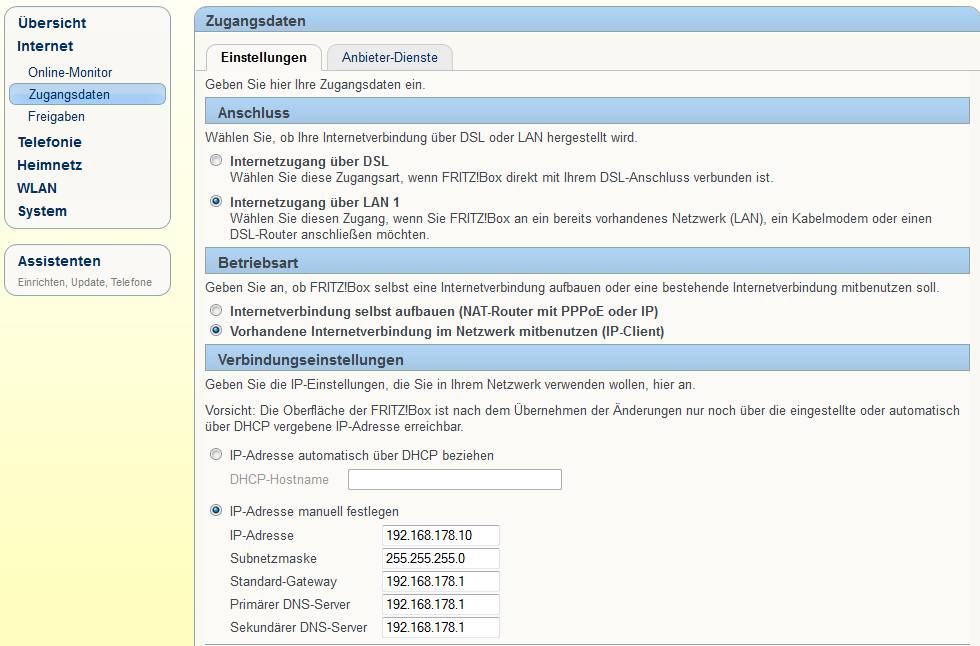Select Vorhandene Internetverbindung mitbenutzen (IP-Client)
Viewport: 980px width, 646px height.
coord(216,330)
